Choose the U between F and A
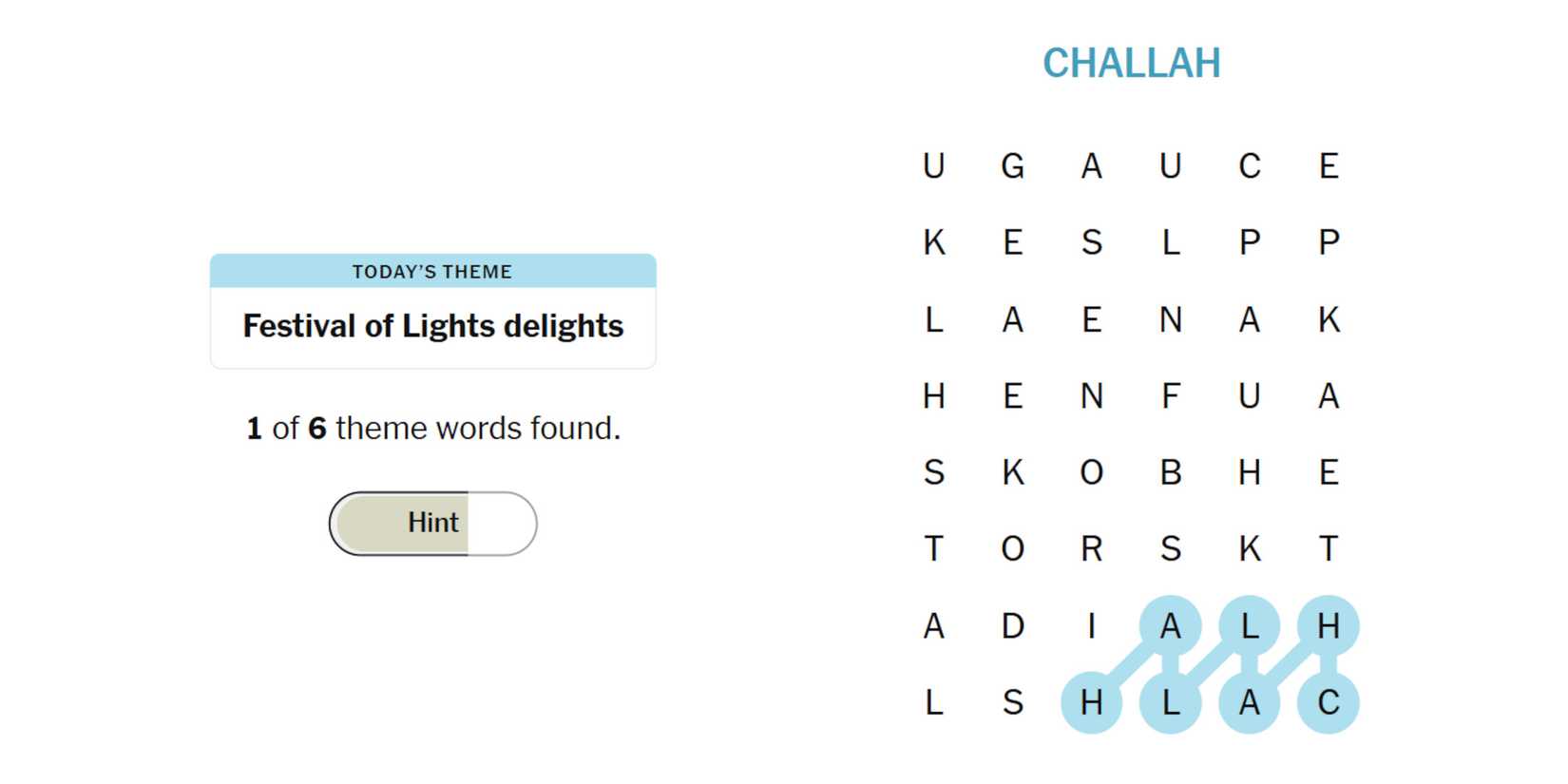Viewport: 1568px width, 784px height. click(x=1250, y=396)
